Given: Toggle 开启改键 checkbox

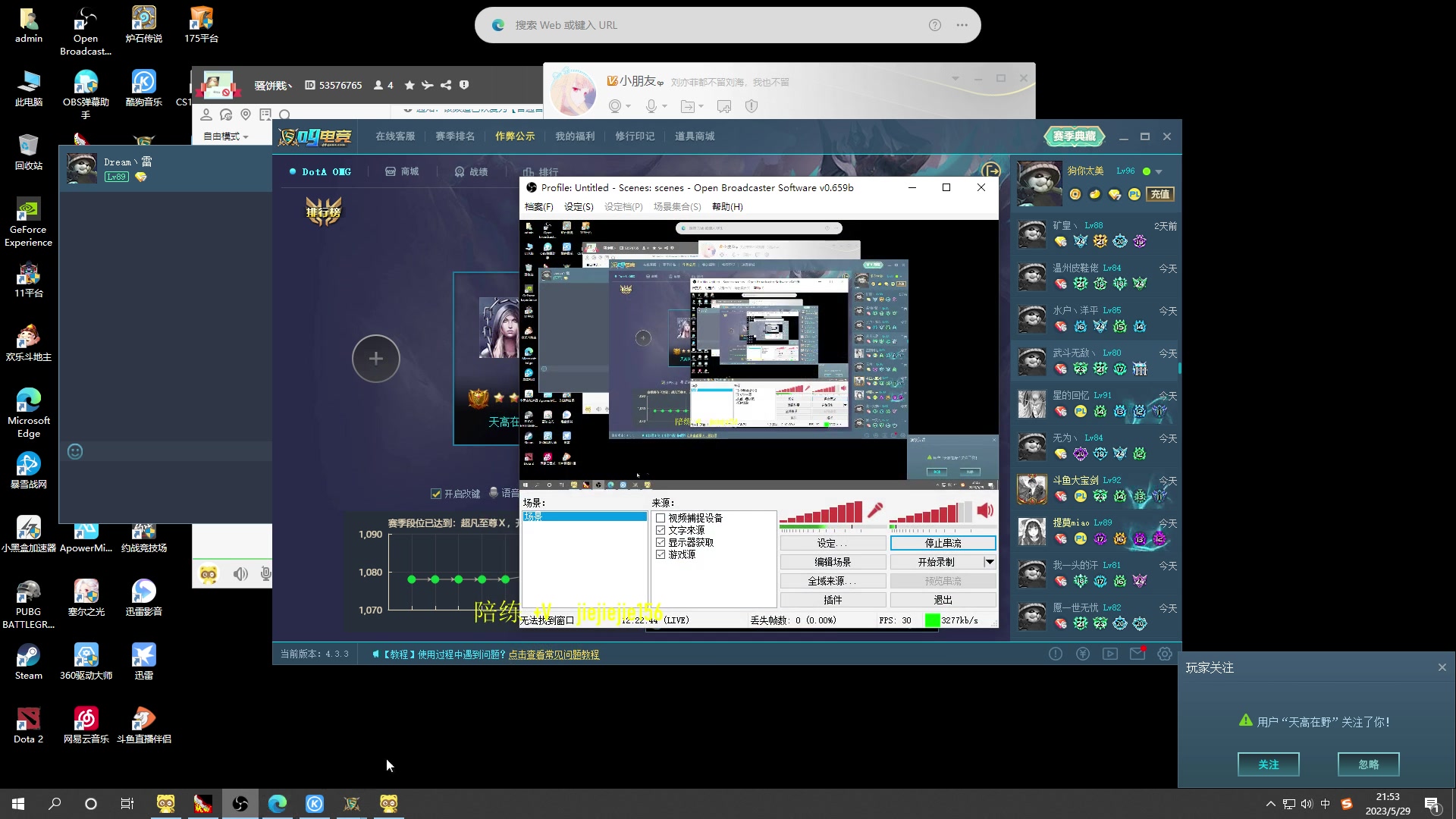Looking at the screenshot, I should point(436,494).
